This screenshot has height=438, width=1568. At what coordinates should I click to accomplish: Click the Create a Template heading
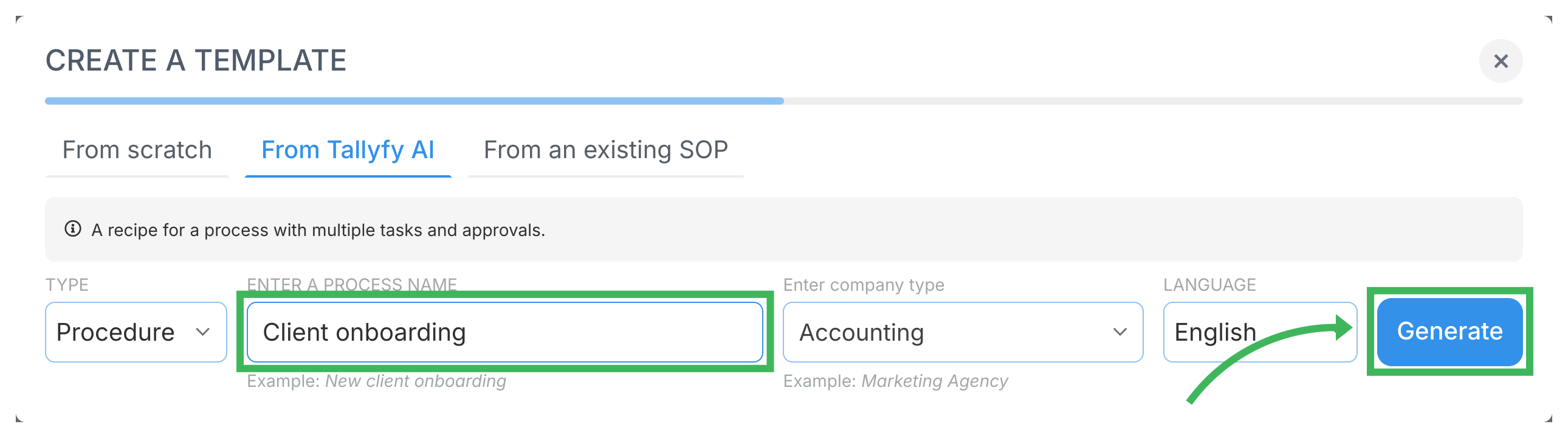point(196,60)
